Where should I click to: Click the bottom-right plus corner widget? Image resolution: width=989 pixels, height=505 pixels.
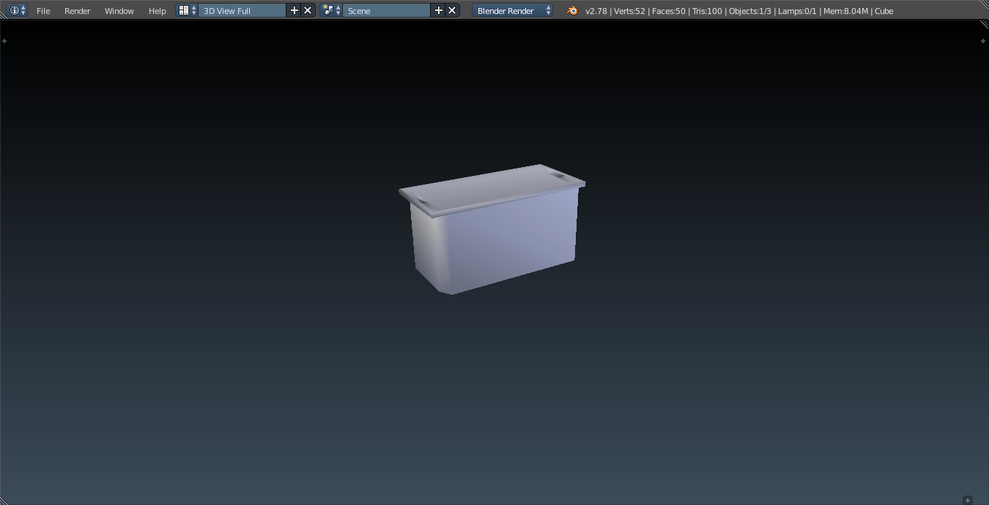coord(967,499)
